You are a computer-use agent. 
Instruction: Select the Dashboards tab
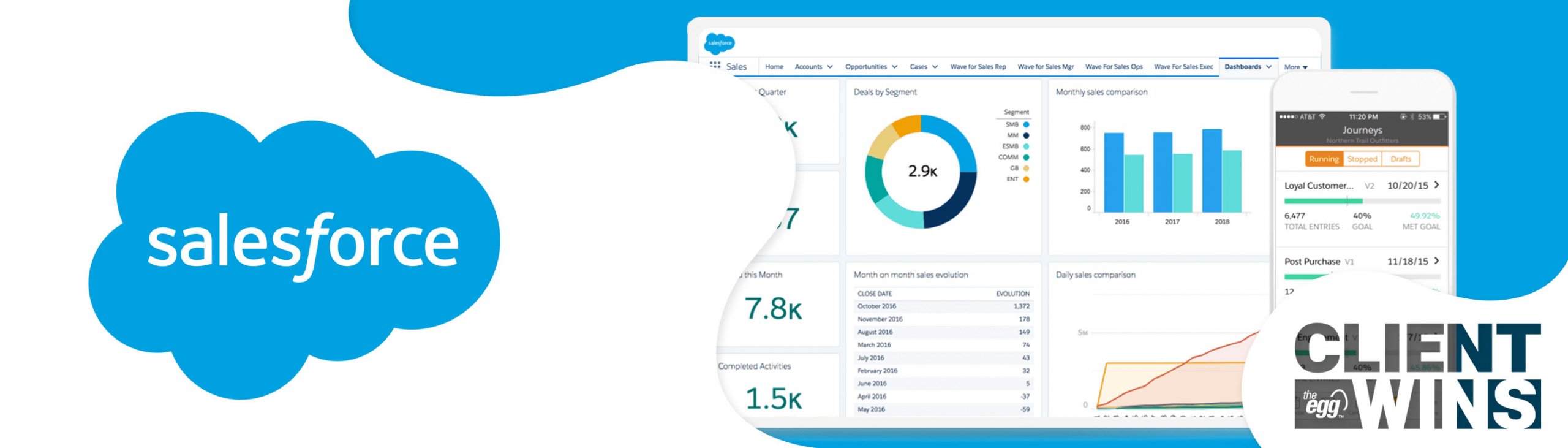(1243, 67)
